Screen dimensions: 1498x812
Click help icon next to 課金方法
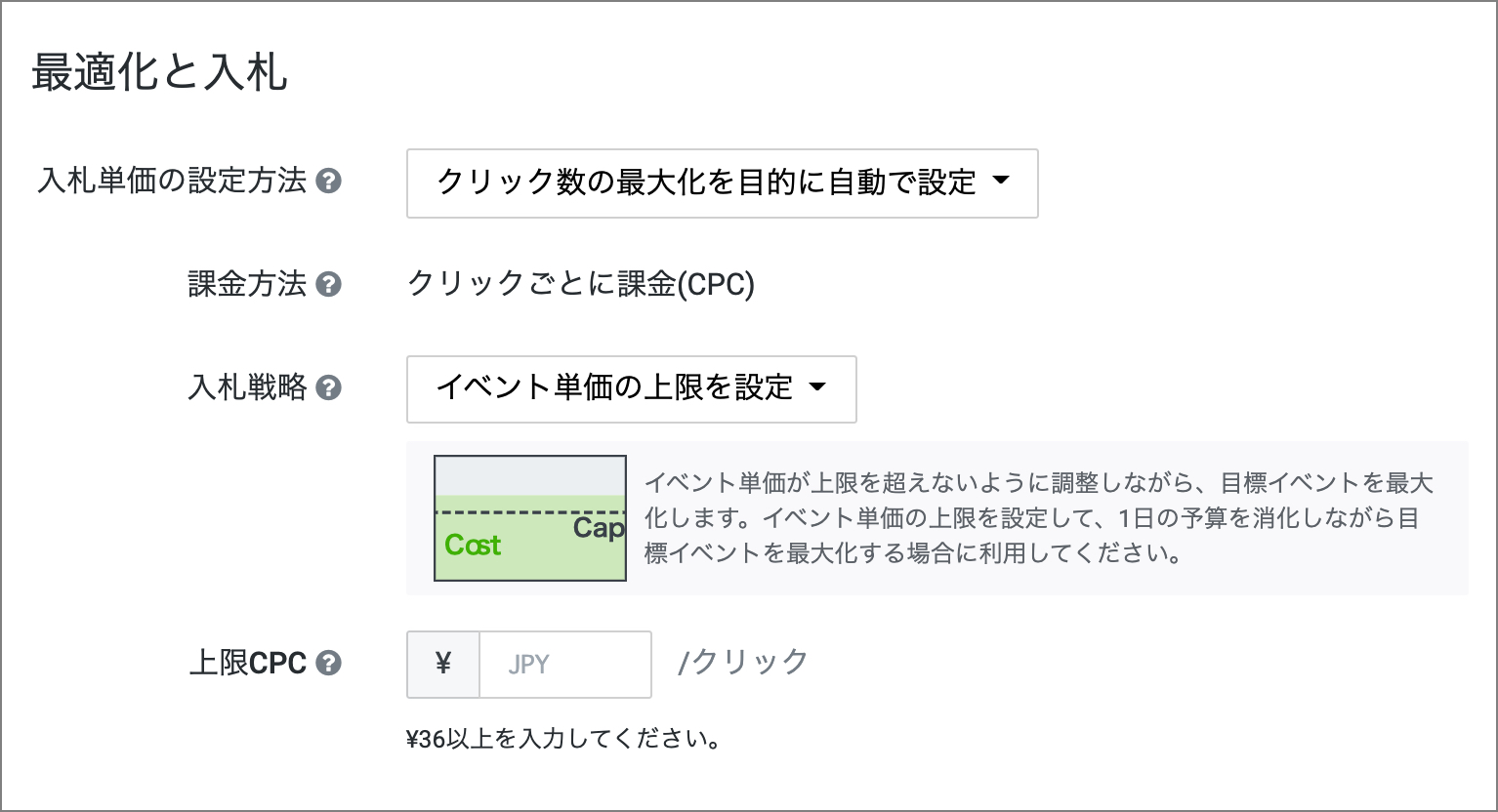[x=330, y=285]
